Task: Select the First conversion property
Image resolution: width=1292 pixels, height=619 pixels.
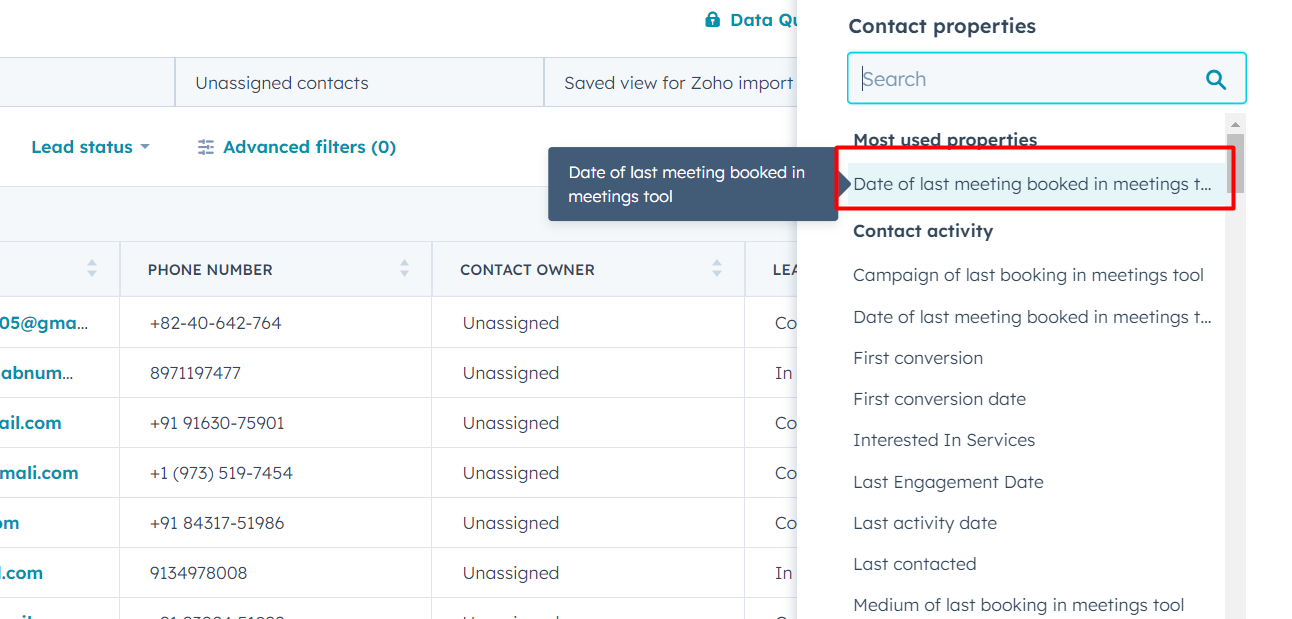Action: click(x=917, y=357)
